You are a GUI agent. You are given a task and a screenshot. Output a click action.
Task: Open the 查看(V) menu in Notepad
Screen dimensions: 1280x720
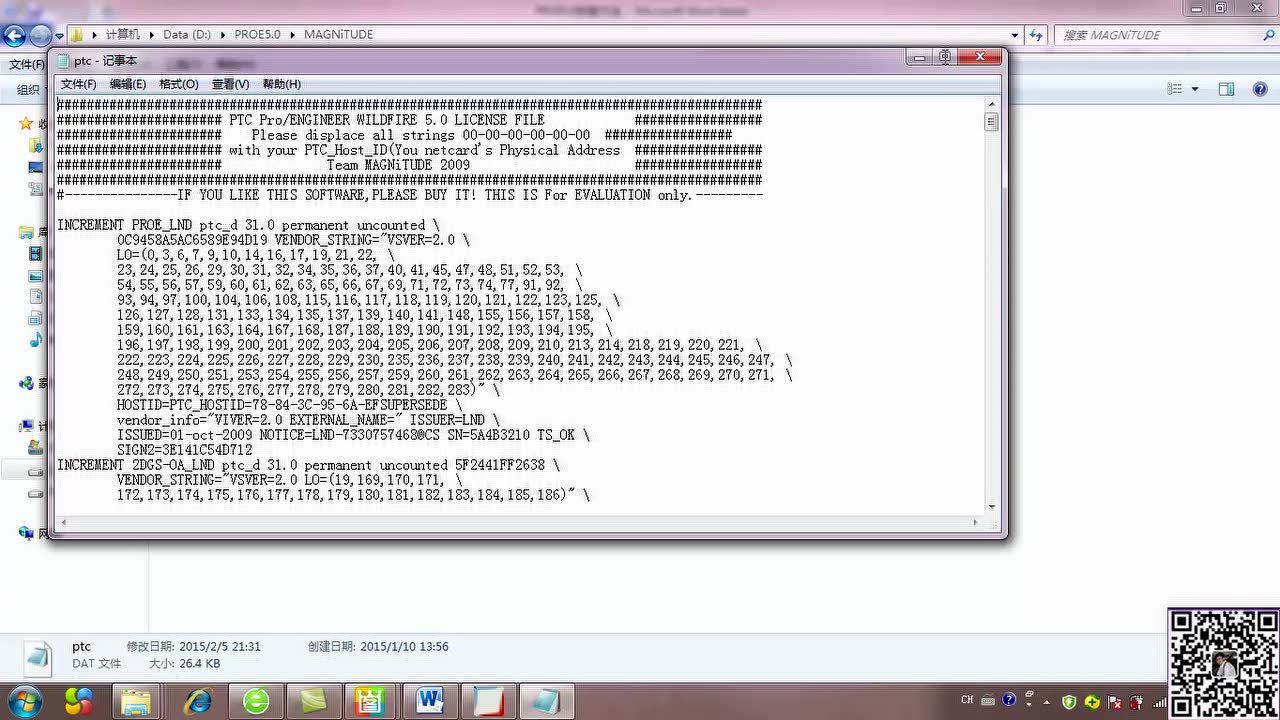[230, 84]
